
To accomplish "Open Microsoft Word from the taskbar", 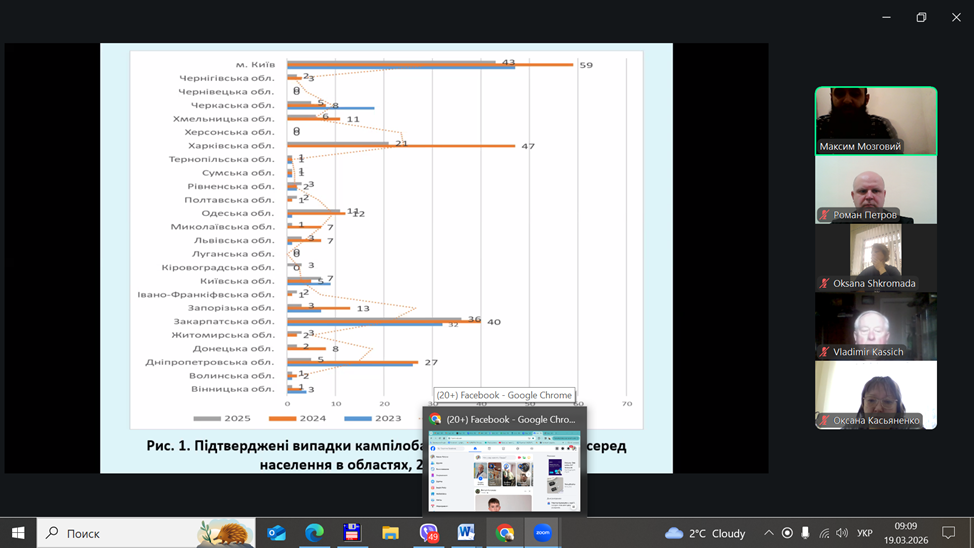I will coord(467,533).
